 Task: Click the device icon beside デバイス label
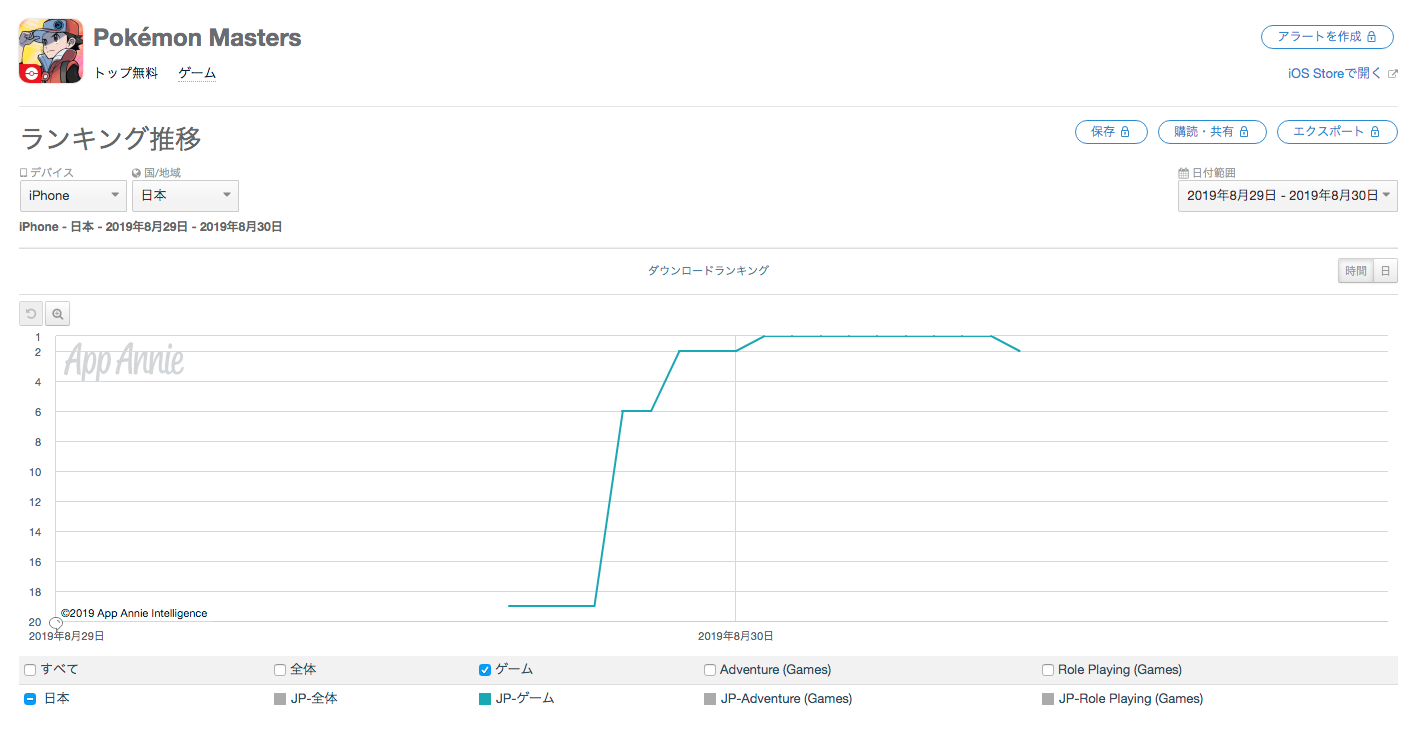click(23, 173)
